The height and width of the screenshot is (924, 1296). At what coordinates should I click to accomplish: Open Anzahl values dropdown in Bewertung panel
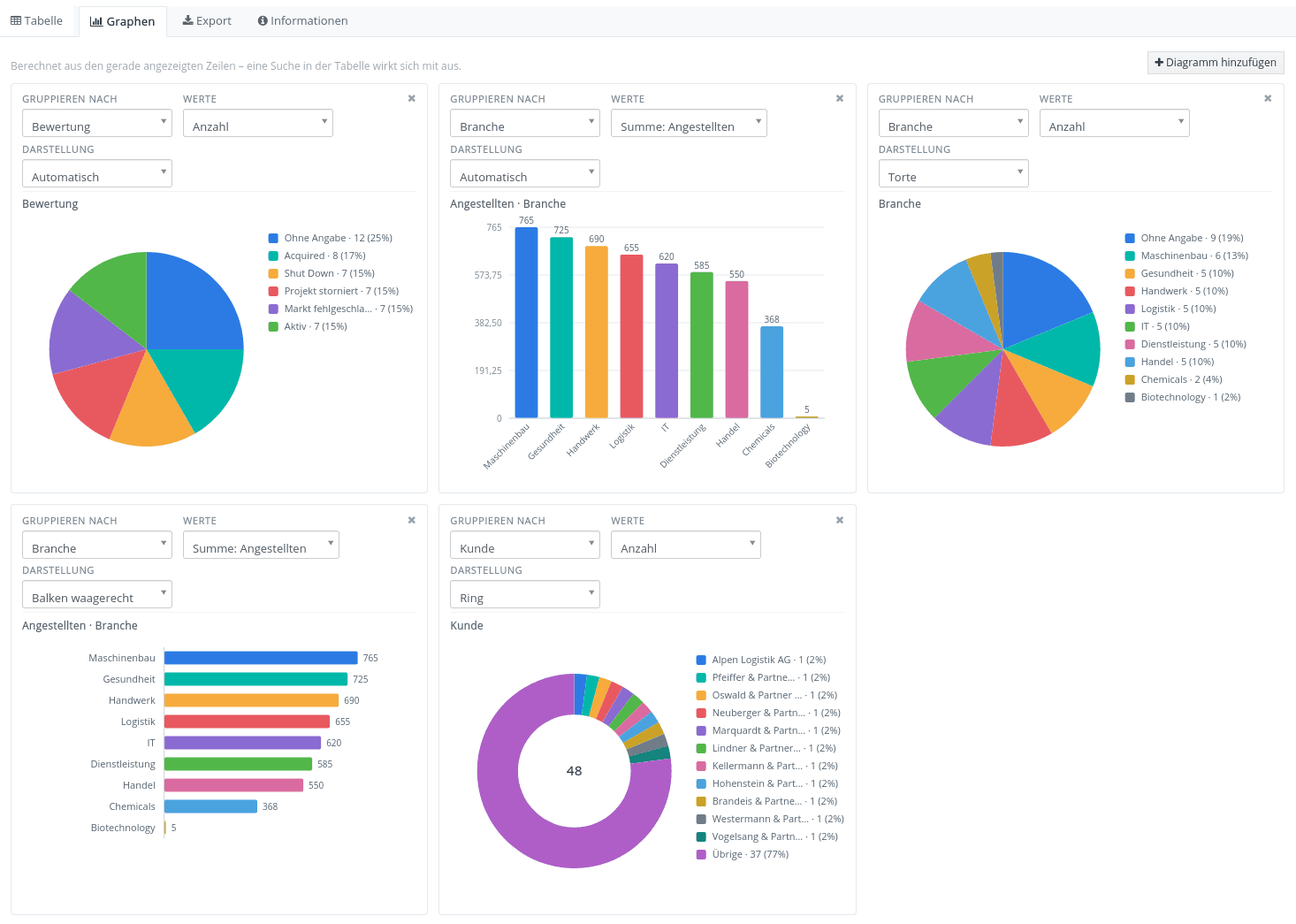[258, 123]
